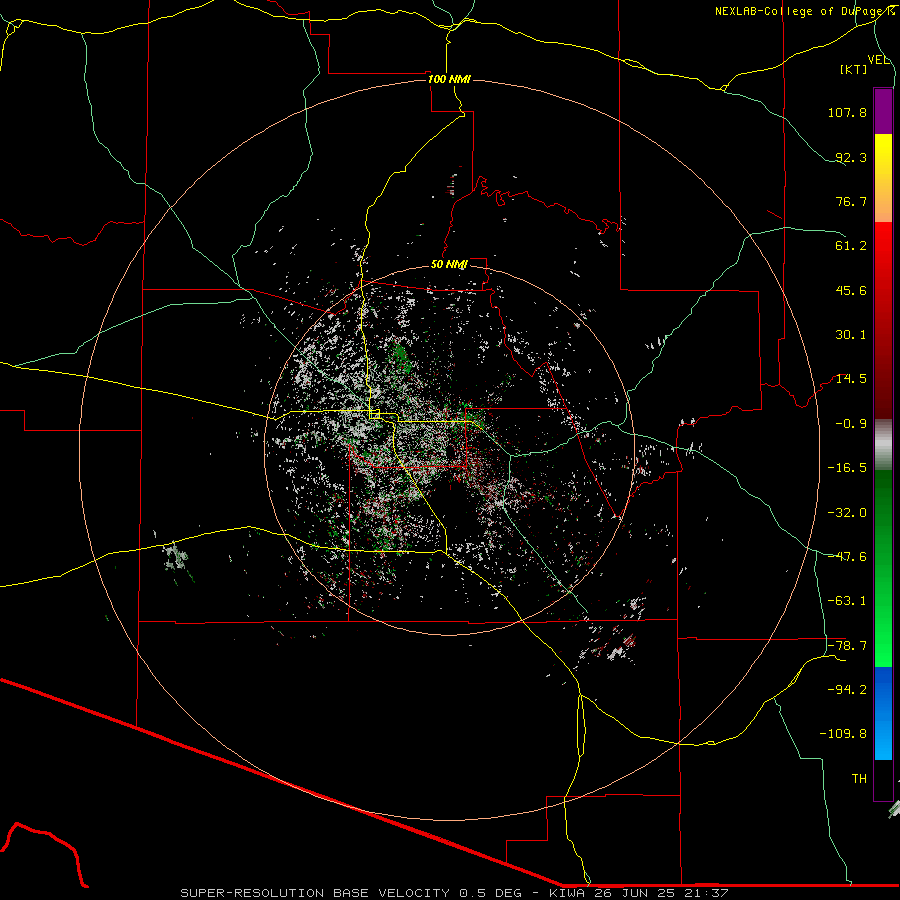
Task: Click the -16.5 velocity scale value
Action: (847, 468)
